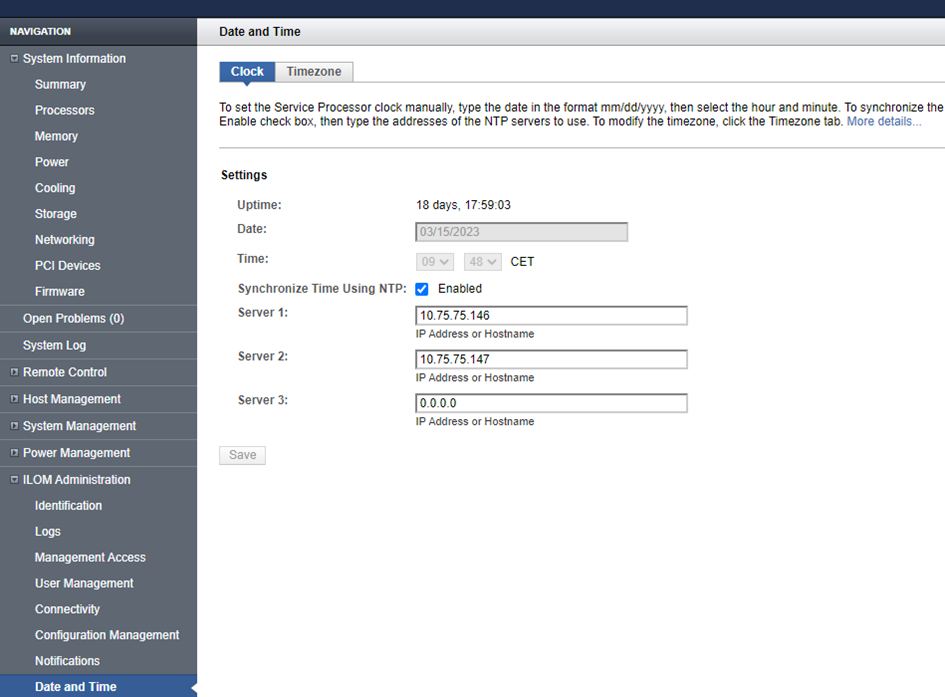Open the User Management page
The width and height of the screenshot is (945, 697).
click(84, 583)
